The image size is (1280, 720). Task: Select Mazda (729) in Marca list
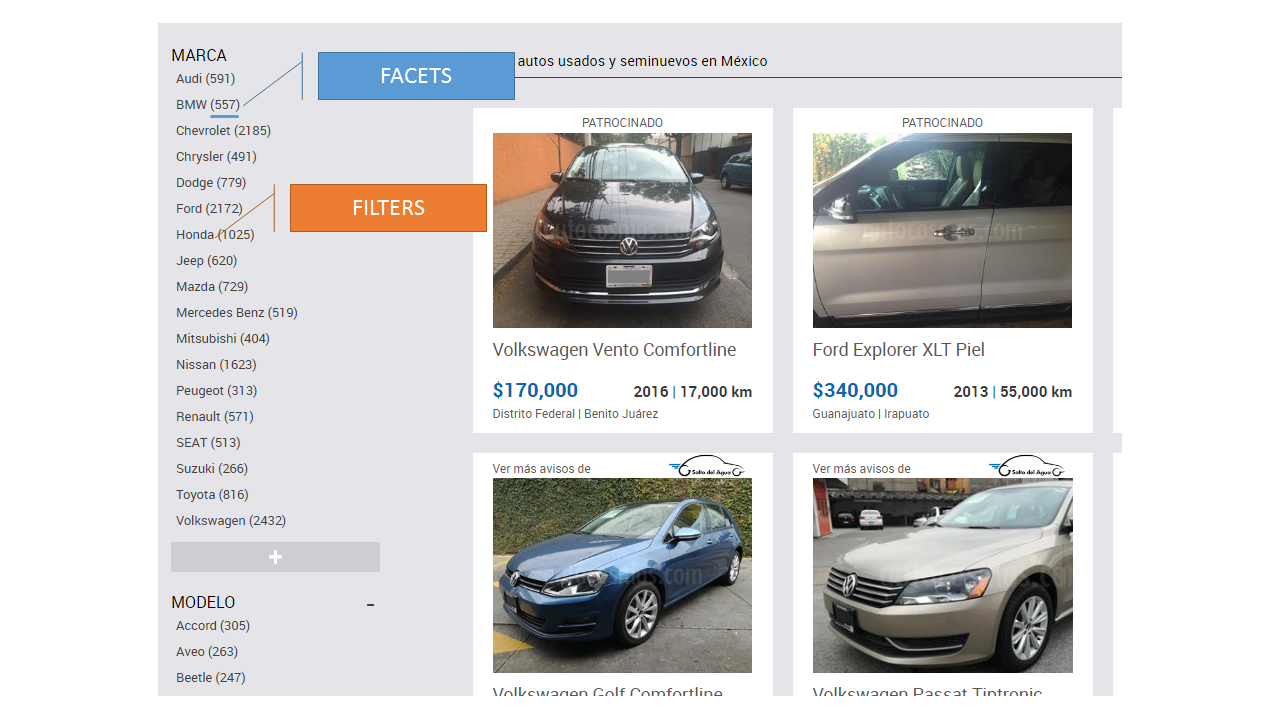212,287
